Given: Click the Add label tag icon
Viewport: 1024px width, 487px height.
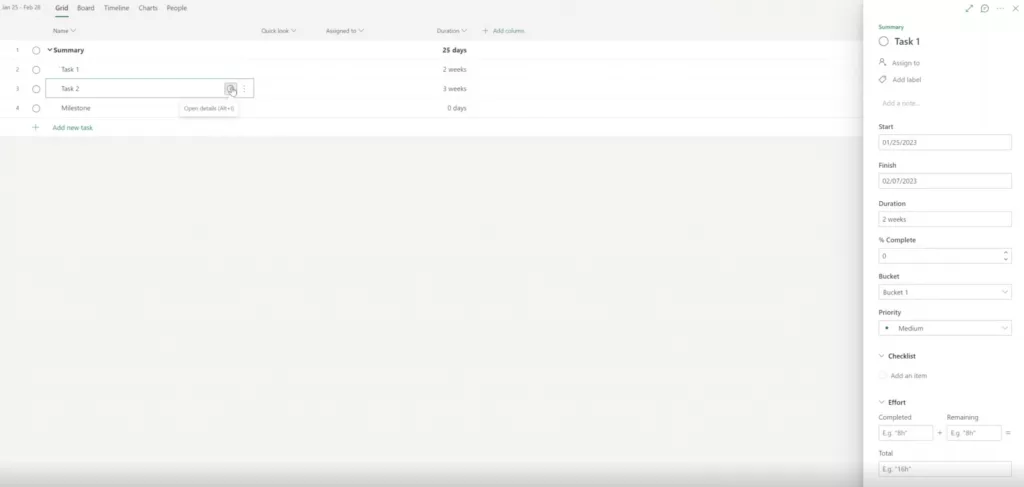Looking at the screenshot, I should click(882, 79).
